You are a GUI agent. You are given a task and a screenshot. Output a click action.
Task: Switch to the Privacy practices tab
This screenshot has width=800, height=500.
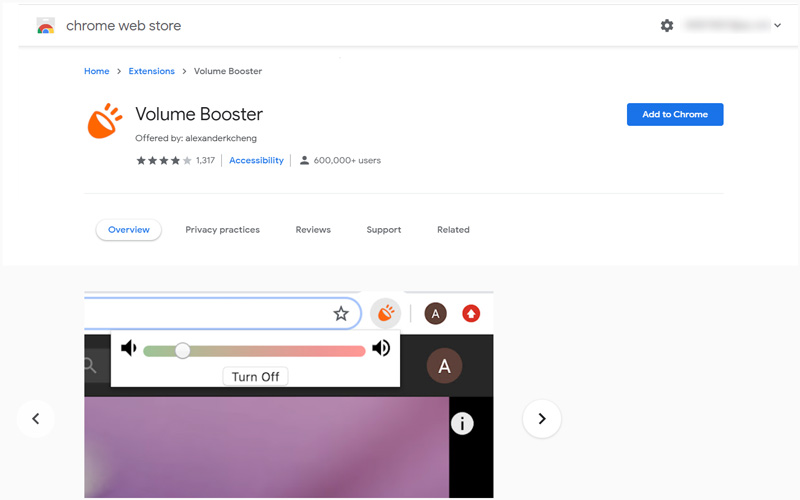coord(222,230)
